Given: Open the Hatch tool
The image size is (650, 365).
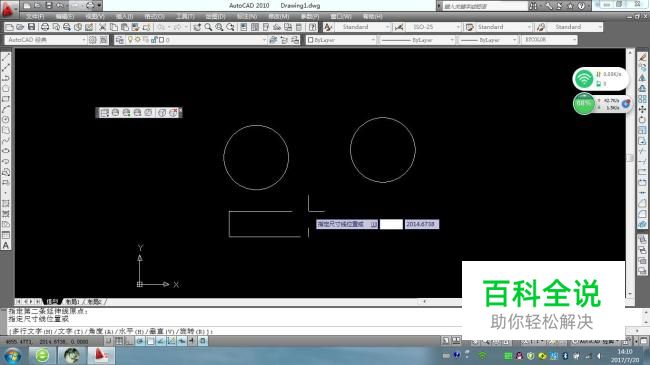Looking at the screenshot, I should tap(6, 203).
